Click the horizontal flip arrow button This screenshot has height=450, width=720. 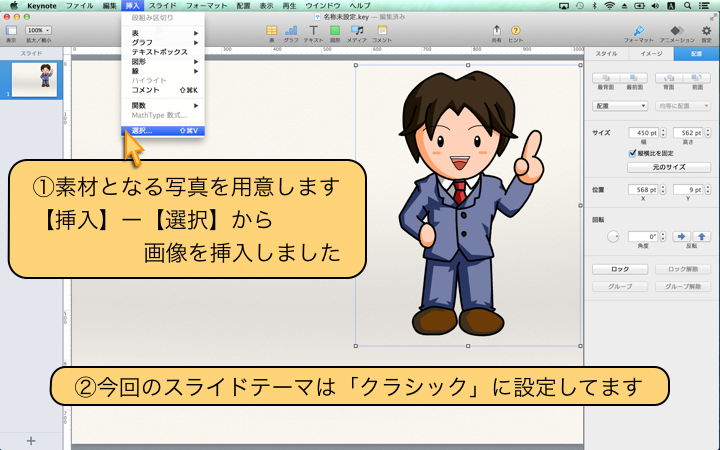click(x=682, y=237)
